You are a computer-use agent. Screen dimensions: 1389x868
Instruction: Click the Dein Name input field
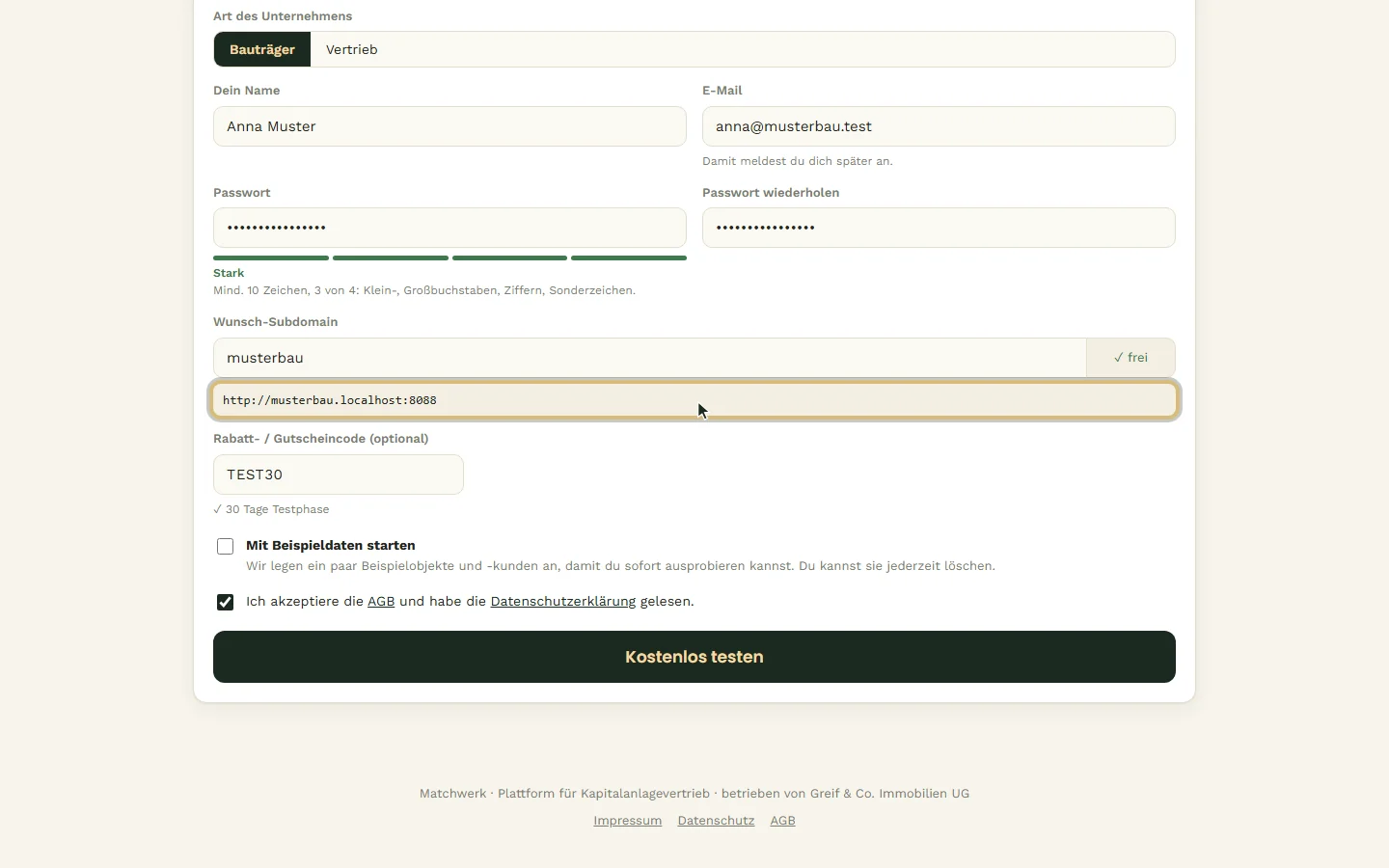pos(449,126)
